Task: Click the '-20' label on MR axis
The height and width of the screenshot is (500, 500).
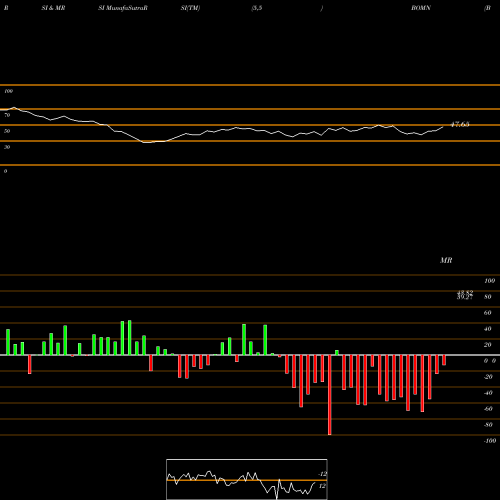Action: click(488, 377)
